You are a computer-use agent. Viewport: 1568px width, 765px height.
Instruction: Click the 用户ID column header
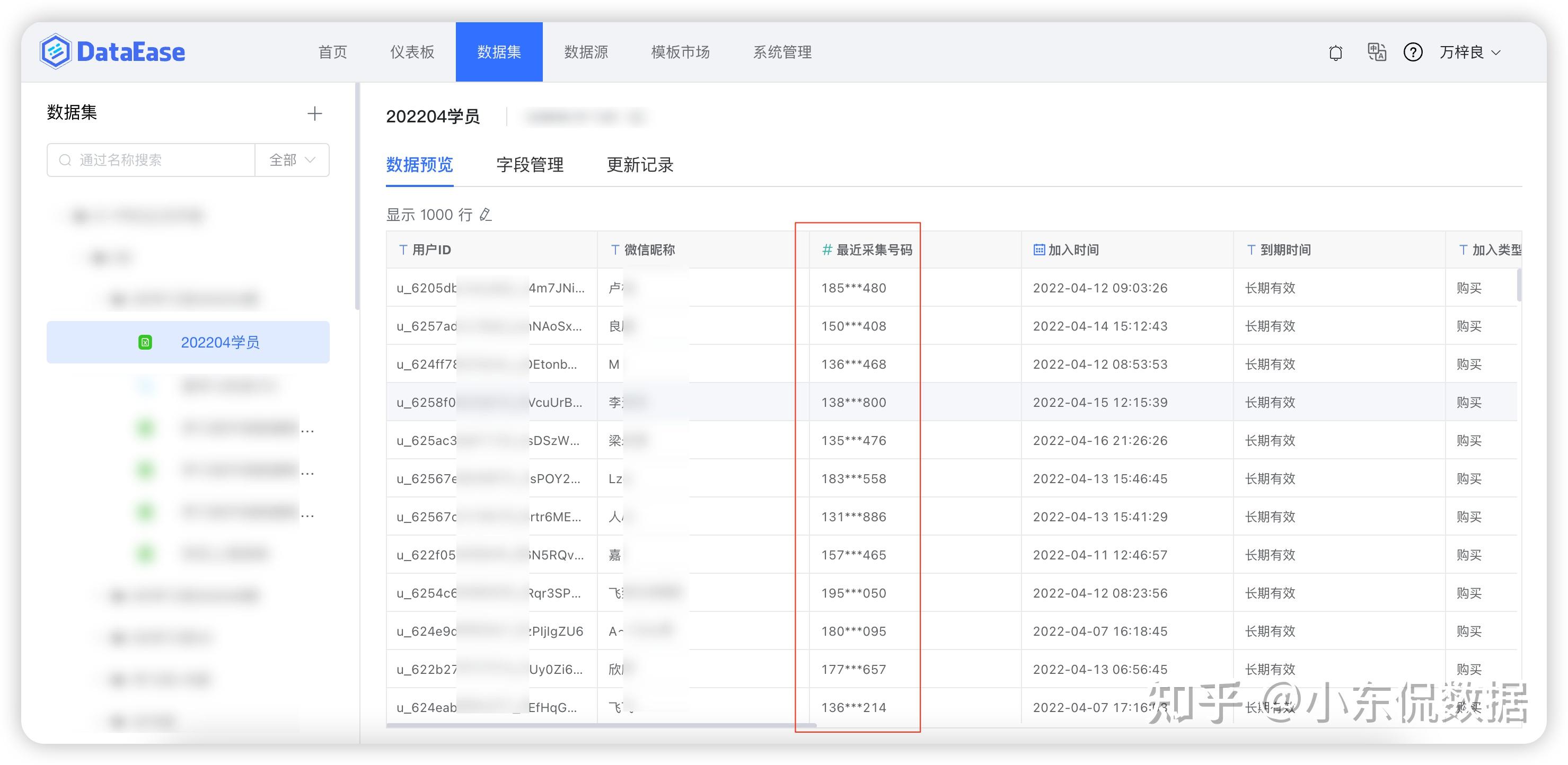pos(492,250)
